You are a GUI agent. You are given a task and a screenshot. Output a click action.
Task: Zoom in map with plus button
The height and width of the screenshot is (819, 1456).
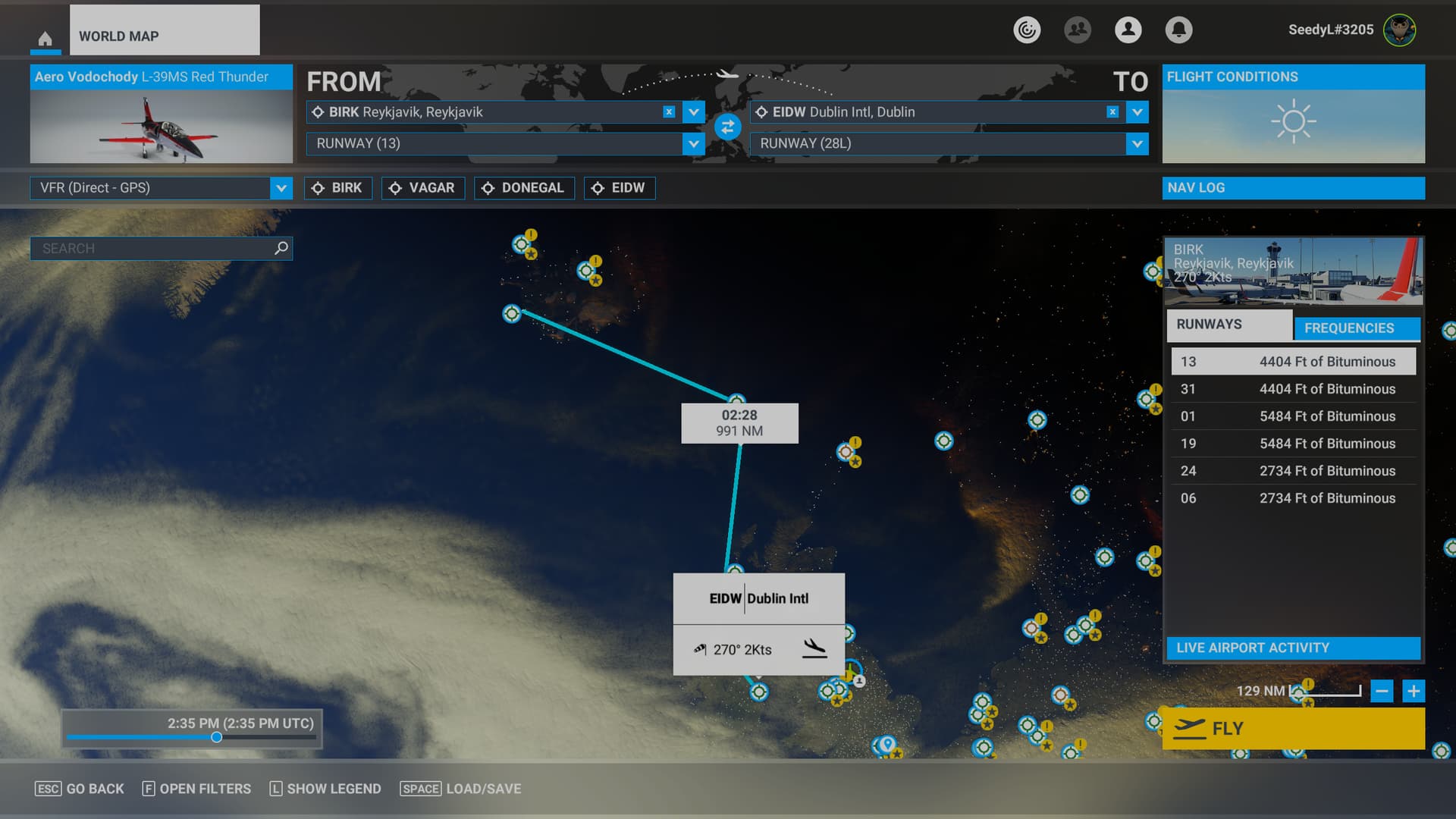(x=1414, y=691)
